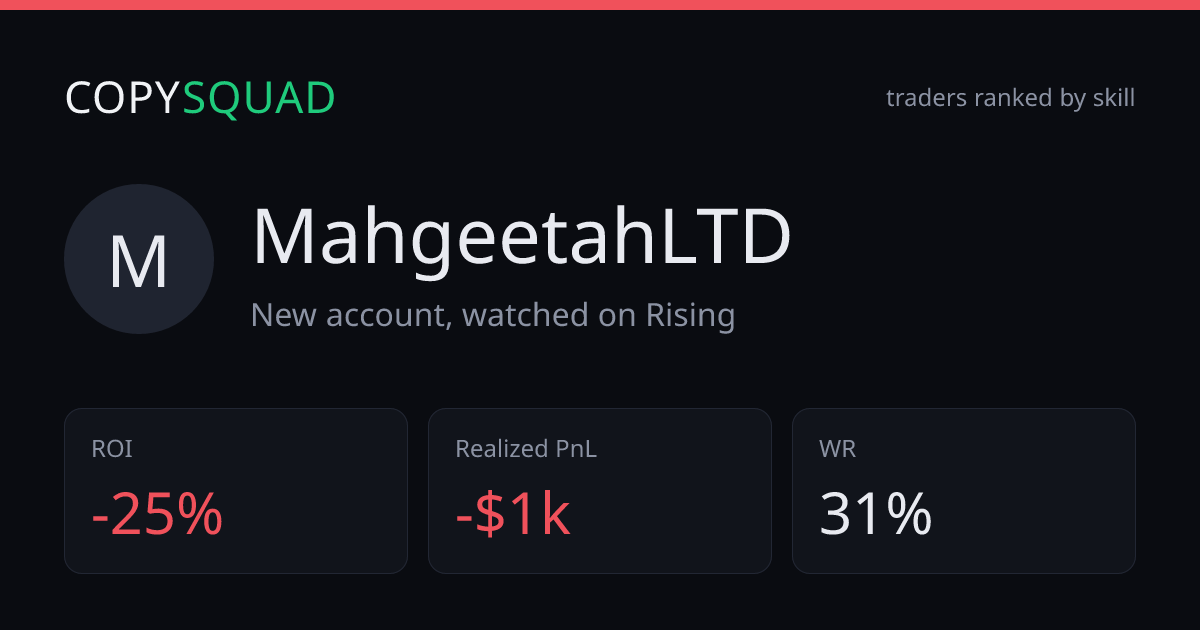
Task: Open the circular M avatar
Action: (139, 259)
